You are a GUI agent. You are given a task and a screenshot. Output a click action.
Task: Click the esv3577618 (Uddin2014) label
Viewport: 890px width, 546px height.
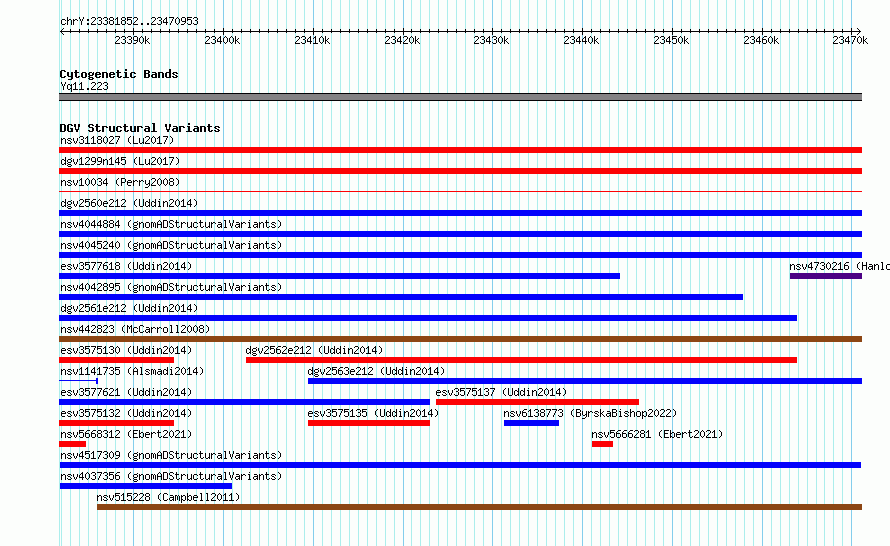126,266
